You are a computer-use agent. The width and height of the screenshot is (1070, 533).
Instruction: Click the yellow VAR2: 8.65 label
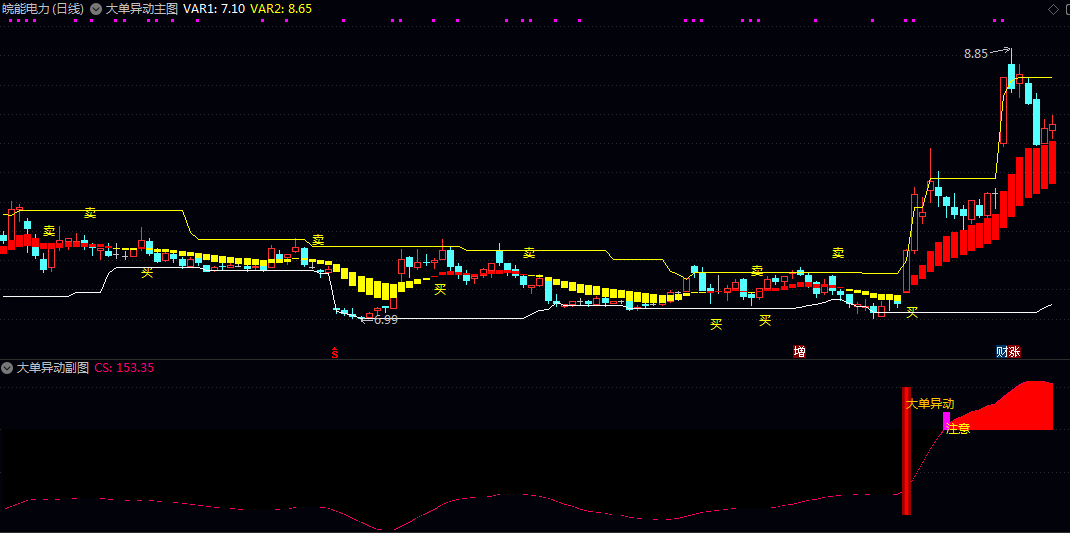281,8
